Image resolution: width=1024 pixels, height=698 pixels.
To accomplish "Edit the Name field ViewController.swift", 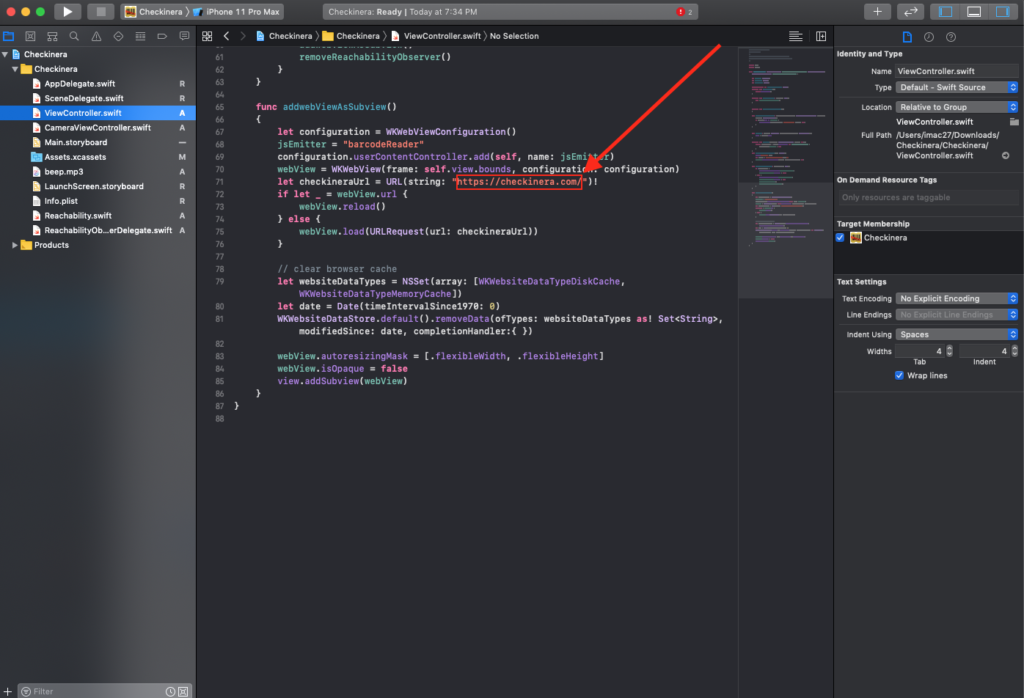I will pos(957,71).
